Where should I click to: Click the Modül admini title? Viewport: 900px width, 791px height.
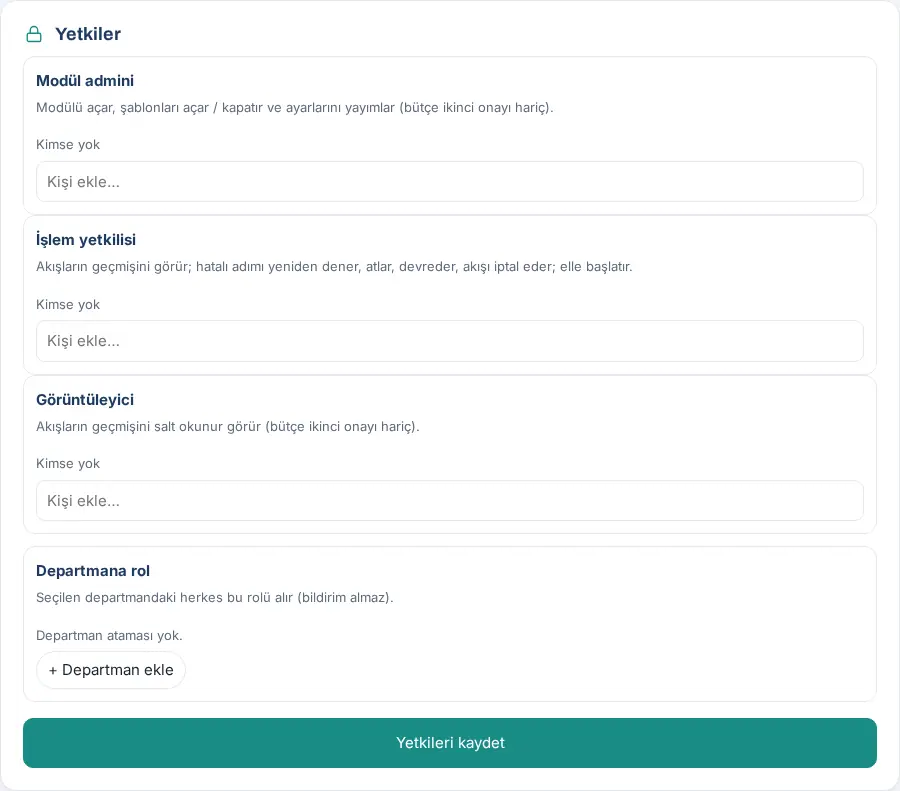pos(85,81)
